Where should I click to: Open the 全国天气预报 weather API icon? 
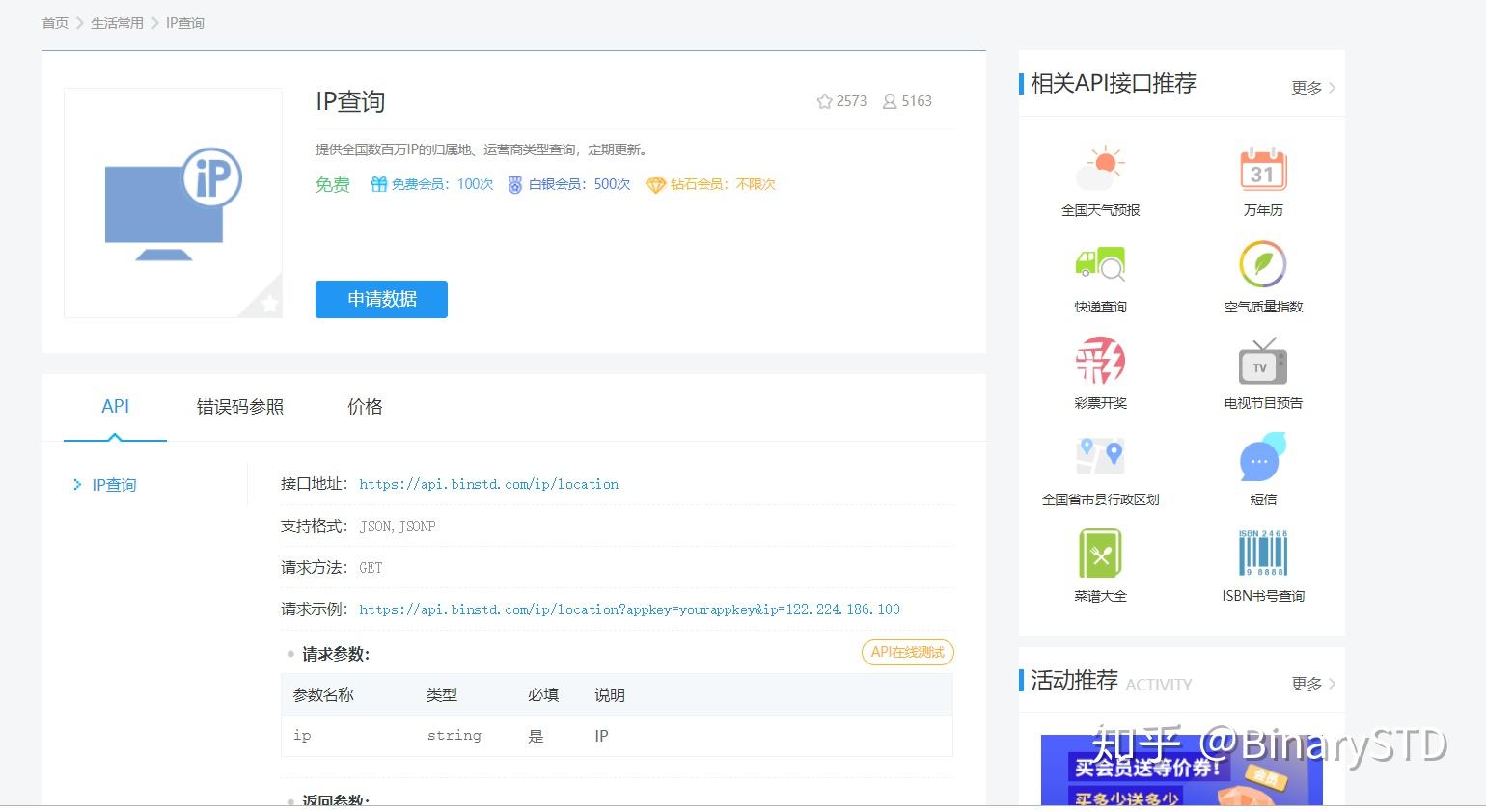[x=1100, y=169]
